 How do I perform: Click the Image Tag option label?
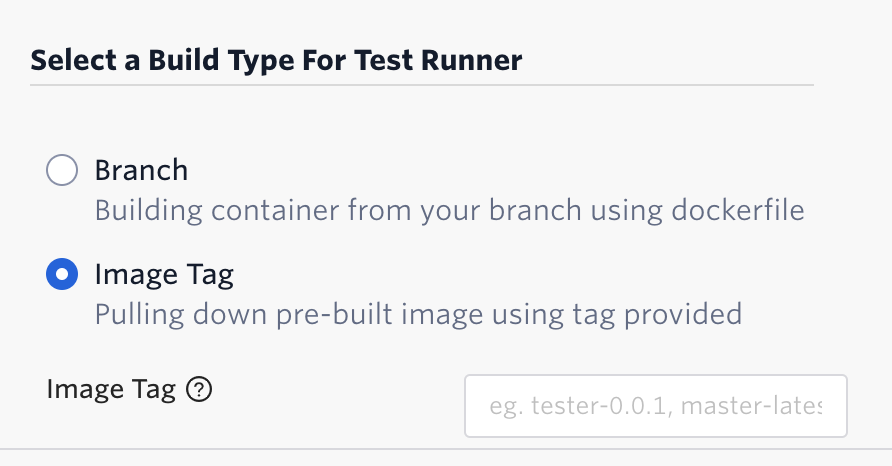tap(164, 275)
